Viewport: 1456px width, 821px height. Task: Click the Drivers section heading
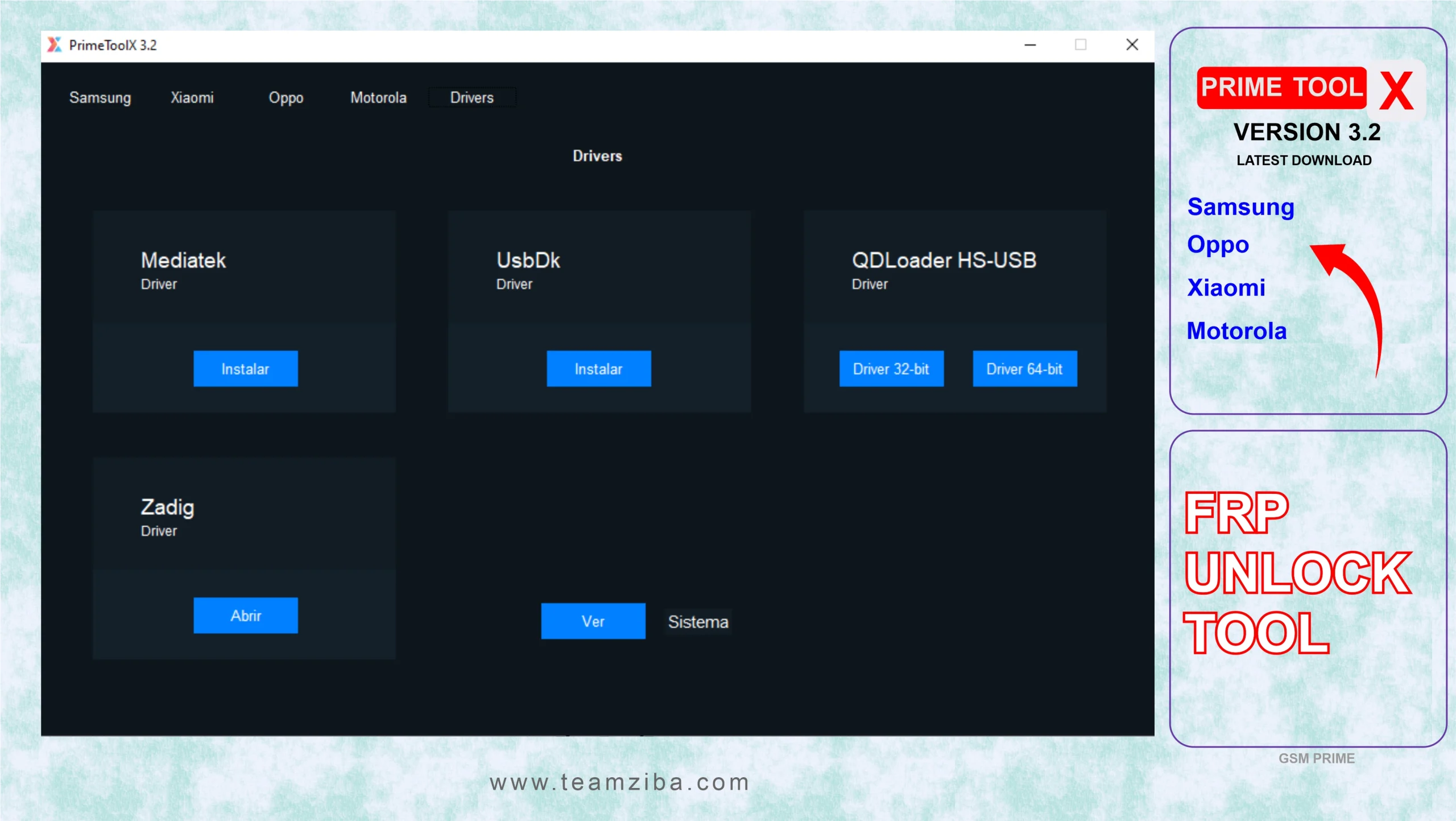point(597,156)
